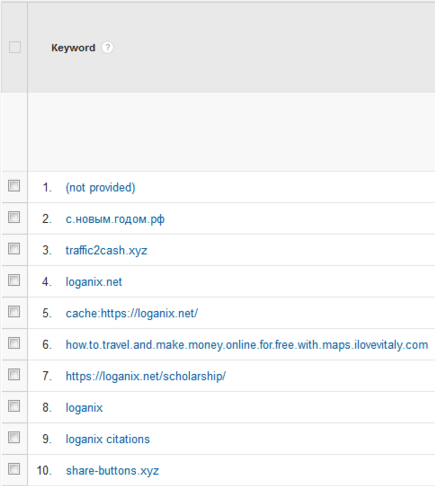Check the share-buttons.xyz row checkbox
Viewport: 435px width, 486px height.
[14, 469]
